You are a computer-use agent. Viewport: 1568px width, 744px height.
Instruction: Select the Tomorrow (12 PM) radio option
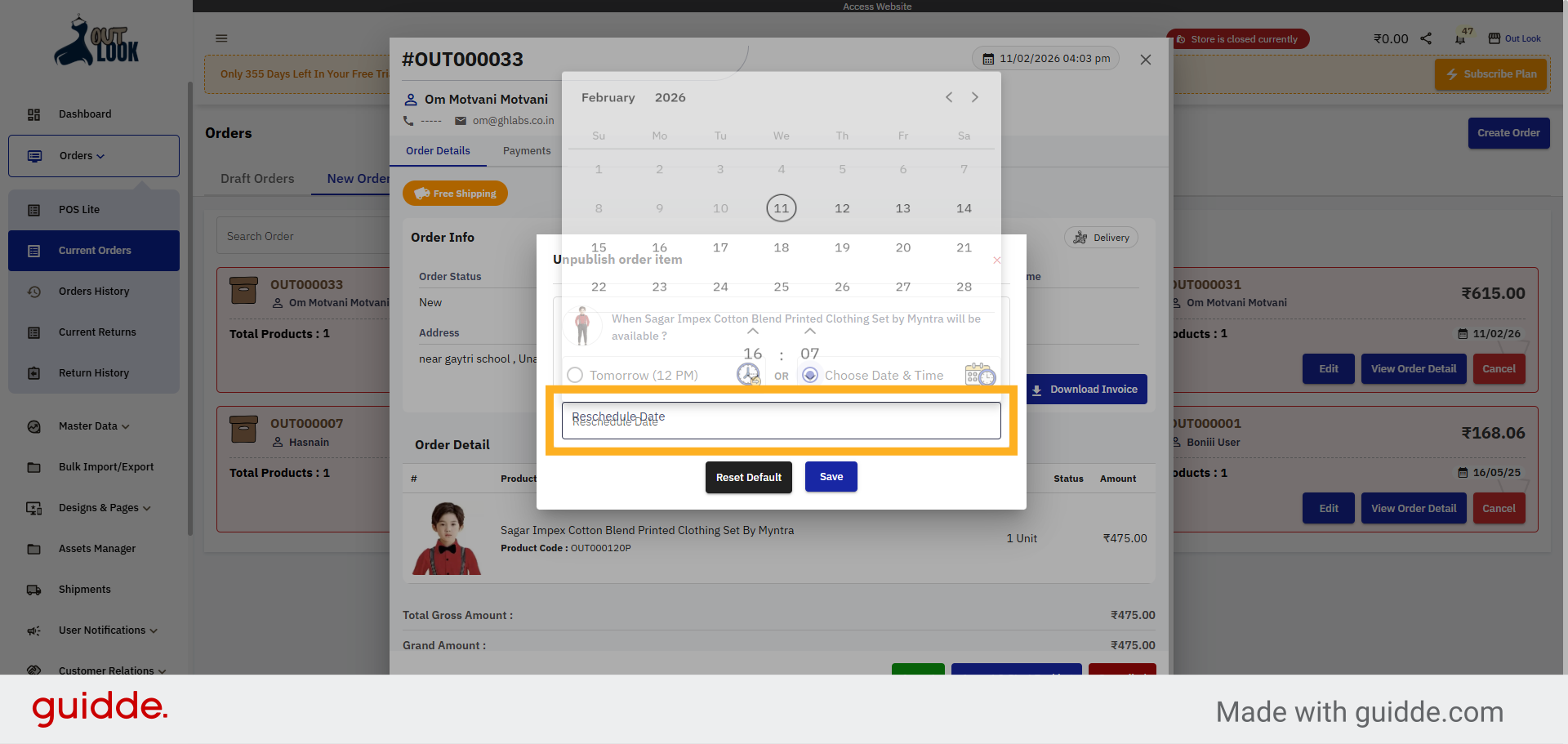click(575, 375)
